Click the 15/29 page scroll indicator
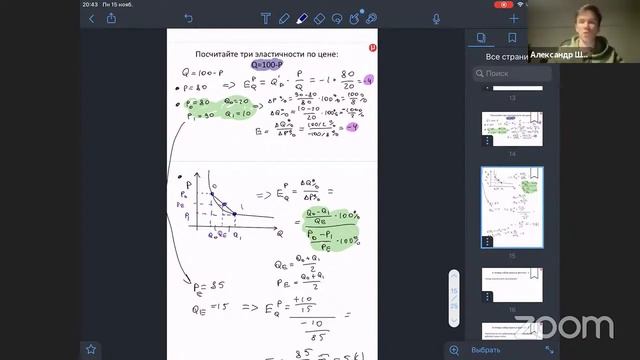 tap(454, 298)
